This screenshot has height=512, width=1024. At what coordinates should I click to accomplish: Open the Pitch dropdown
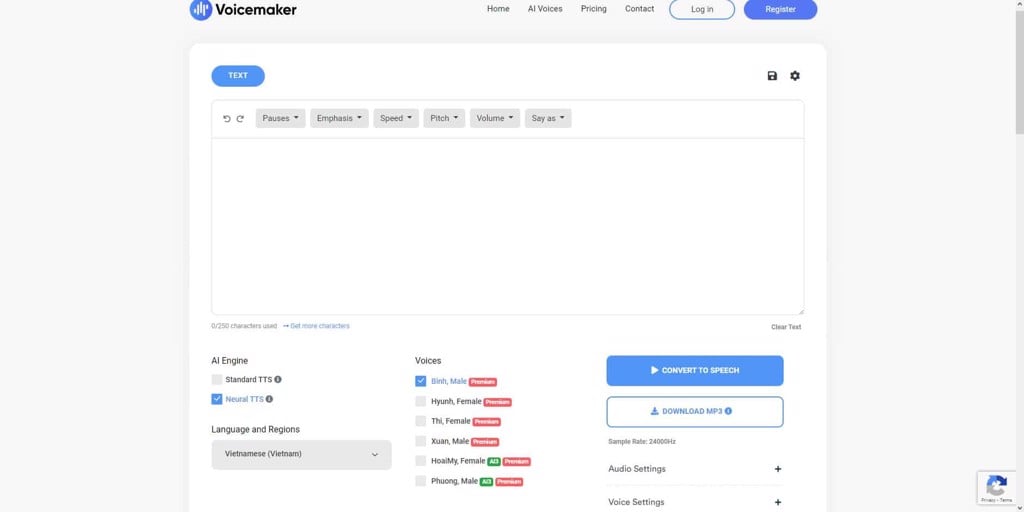point(445,118)
